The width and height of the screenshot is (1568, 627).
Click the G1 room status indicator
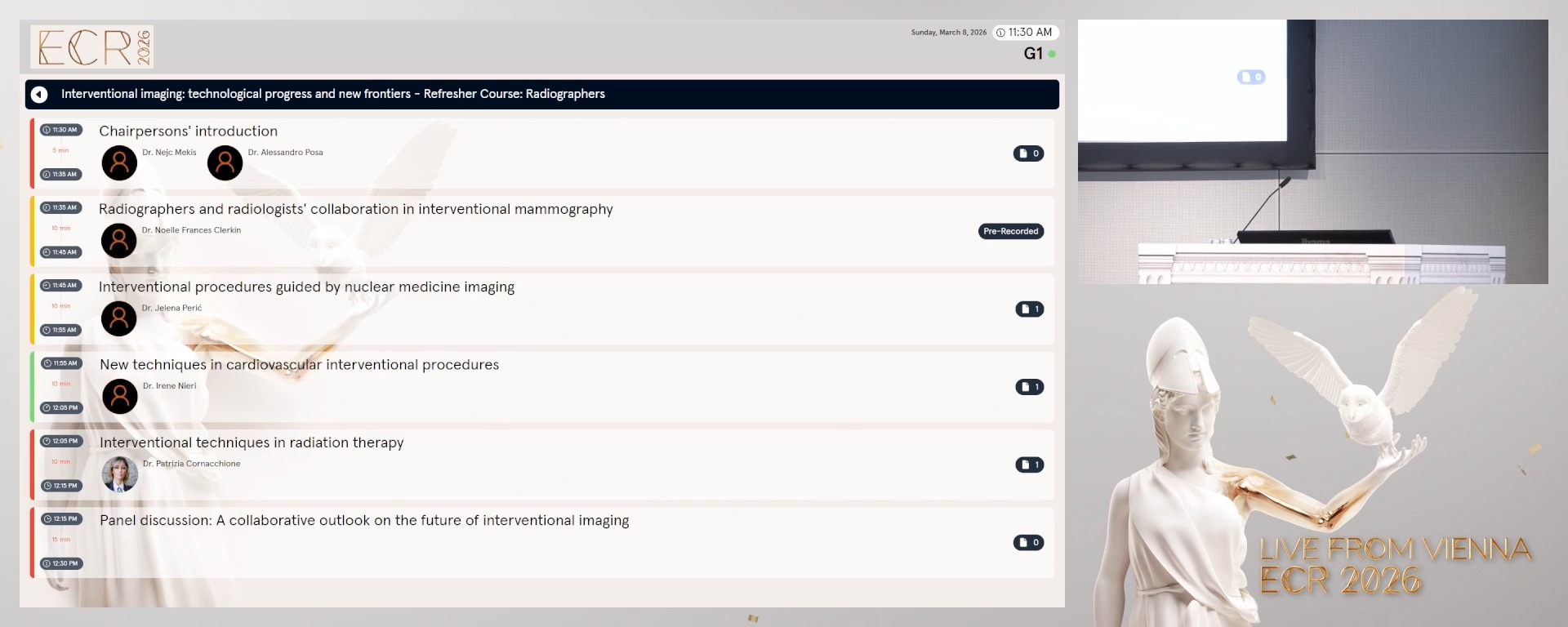[x=1039, y=54]
